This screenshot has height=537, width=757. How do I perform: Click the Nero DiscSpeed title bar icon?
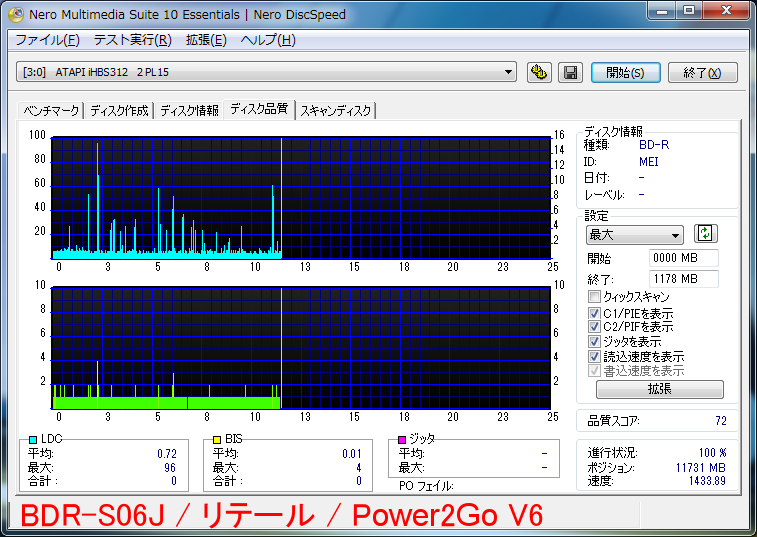15,14
